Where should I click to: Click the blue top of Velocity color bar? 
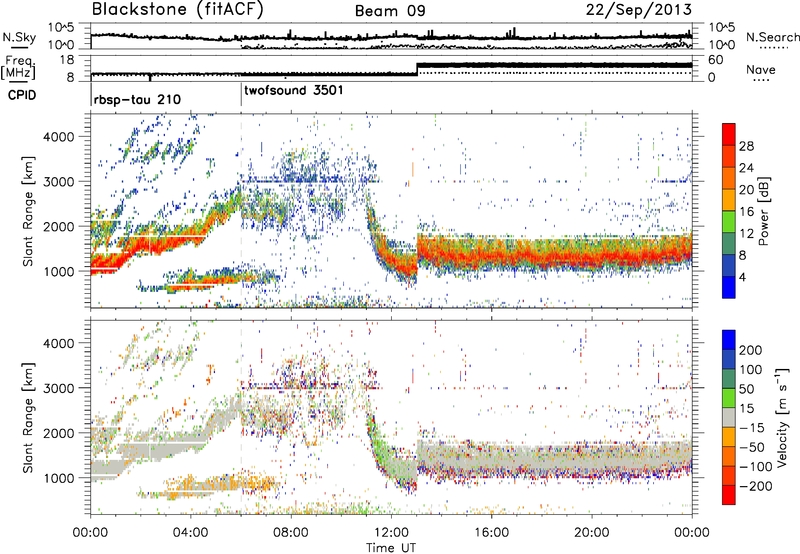tap(729, 340)
